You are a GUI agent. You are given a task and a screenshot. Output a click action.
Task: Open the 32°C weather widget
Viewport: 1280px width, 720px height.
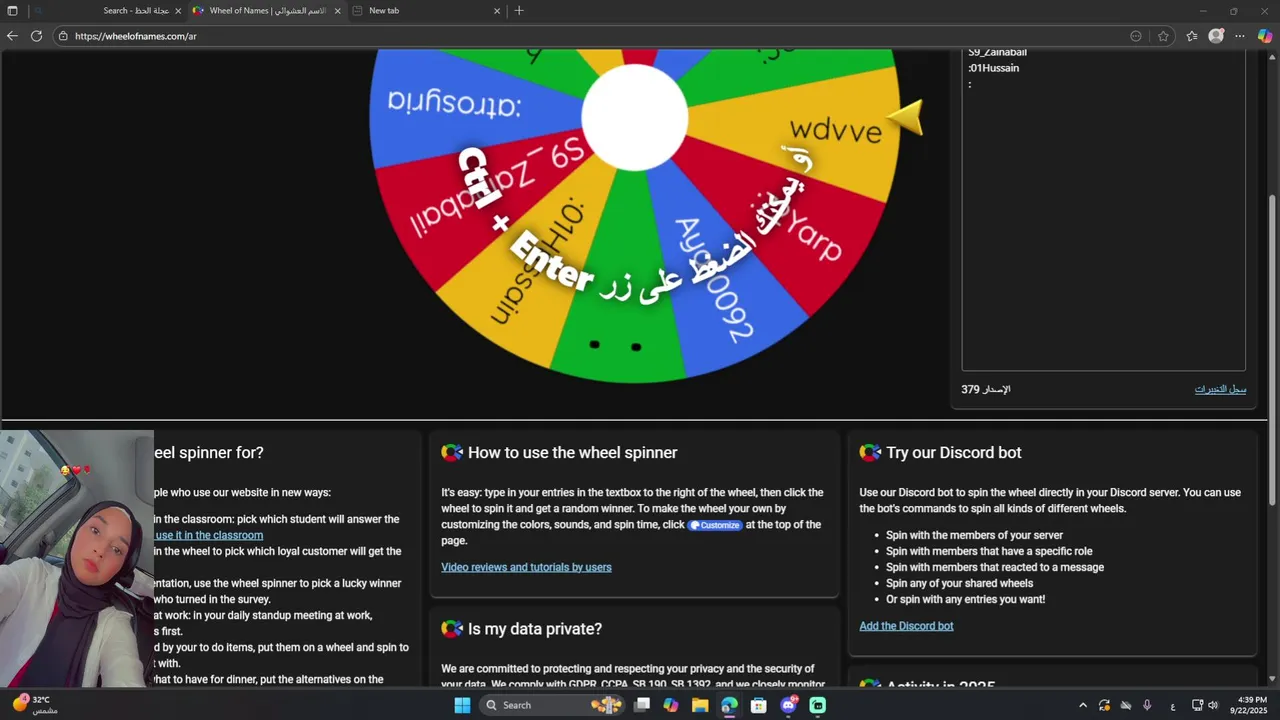[x=34, y=705]
